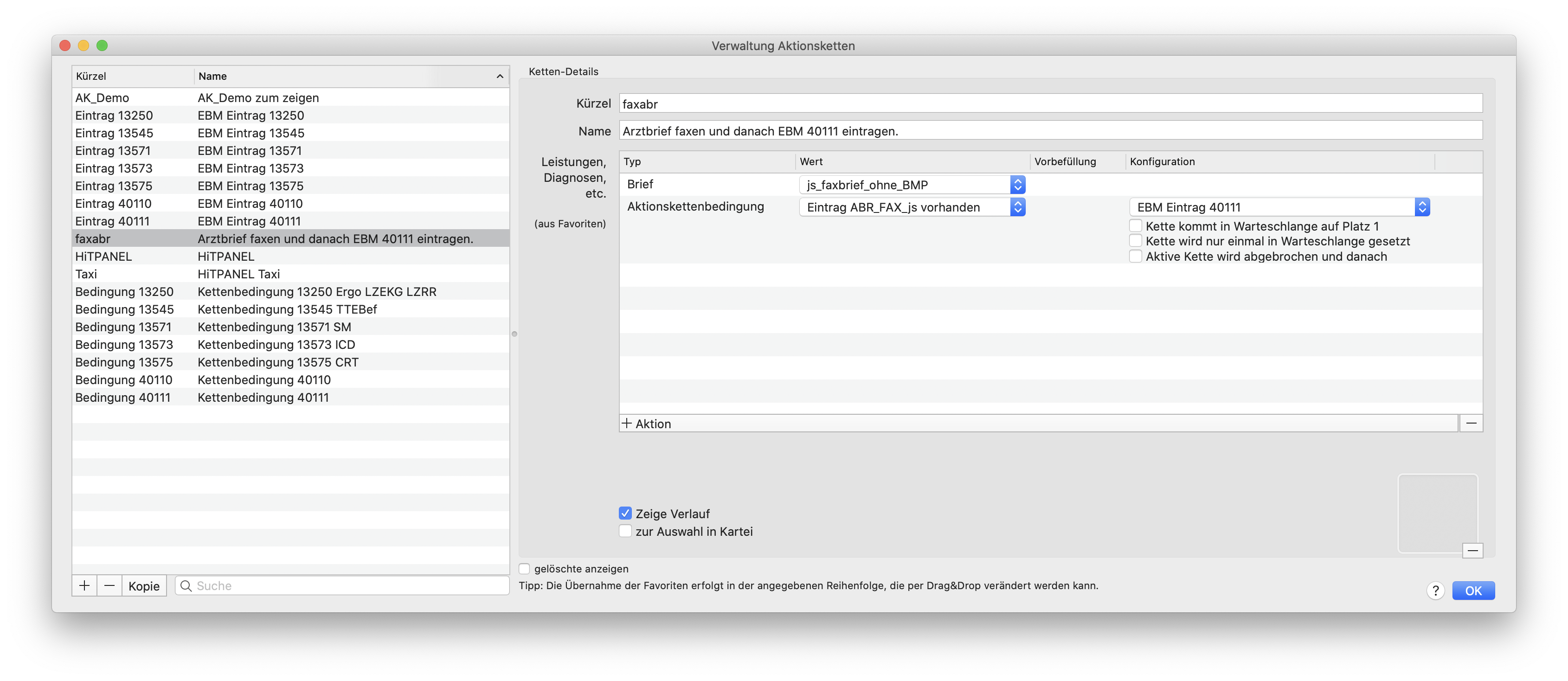Image resolution: width=1568 pixels, height=681 pixels.
Task: Click the Typ column header
Action: click(x=707, y=161)
